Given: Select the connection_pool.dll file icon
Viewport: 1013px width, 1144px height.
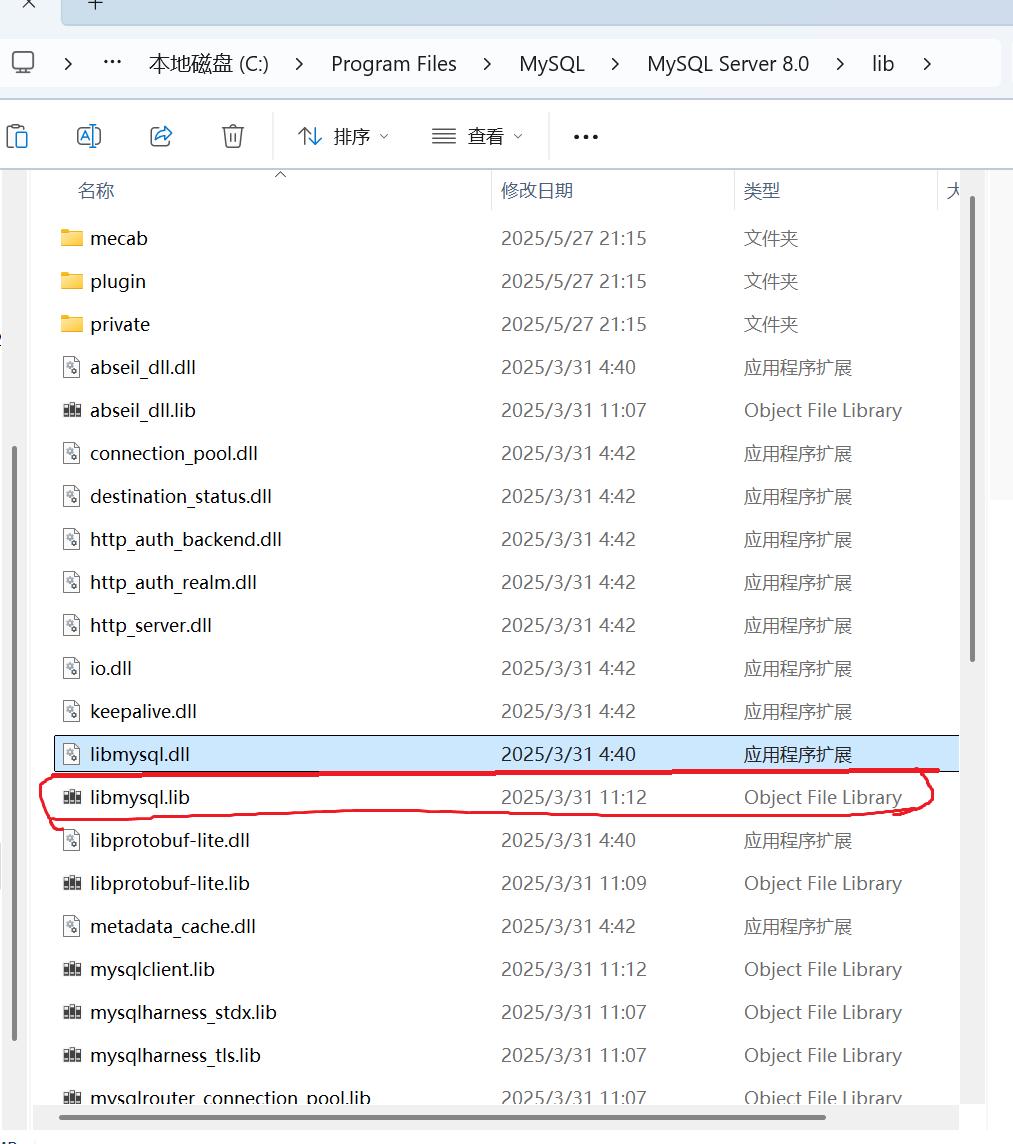Looking at the screenshot, I should pyautogui.click(x=72, y=453).
